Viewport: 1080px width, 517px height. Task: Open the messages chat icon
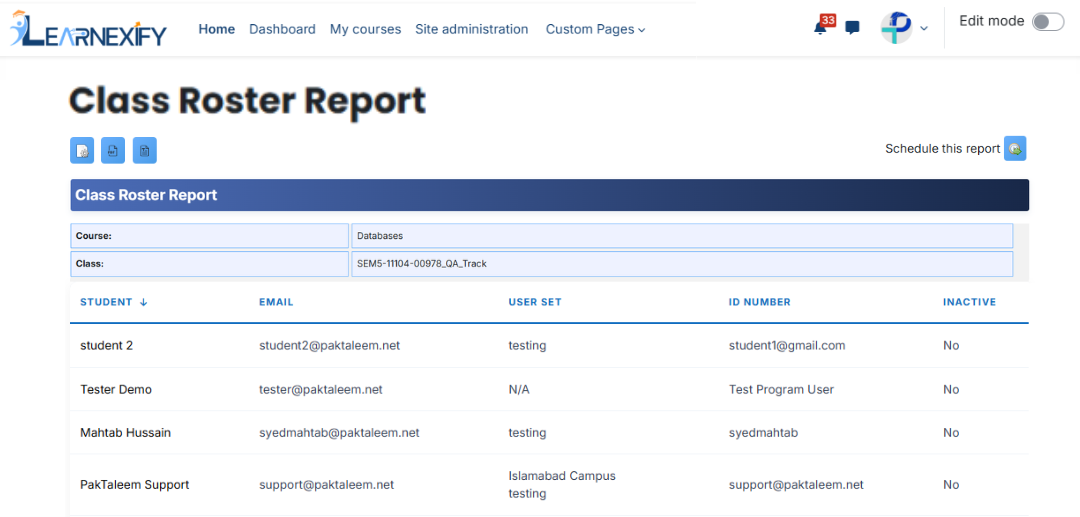[x=853, y=28]
